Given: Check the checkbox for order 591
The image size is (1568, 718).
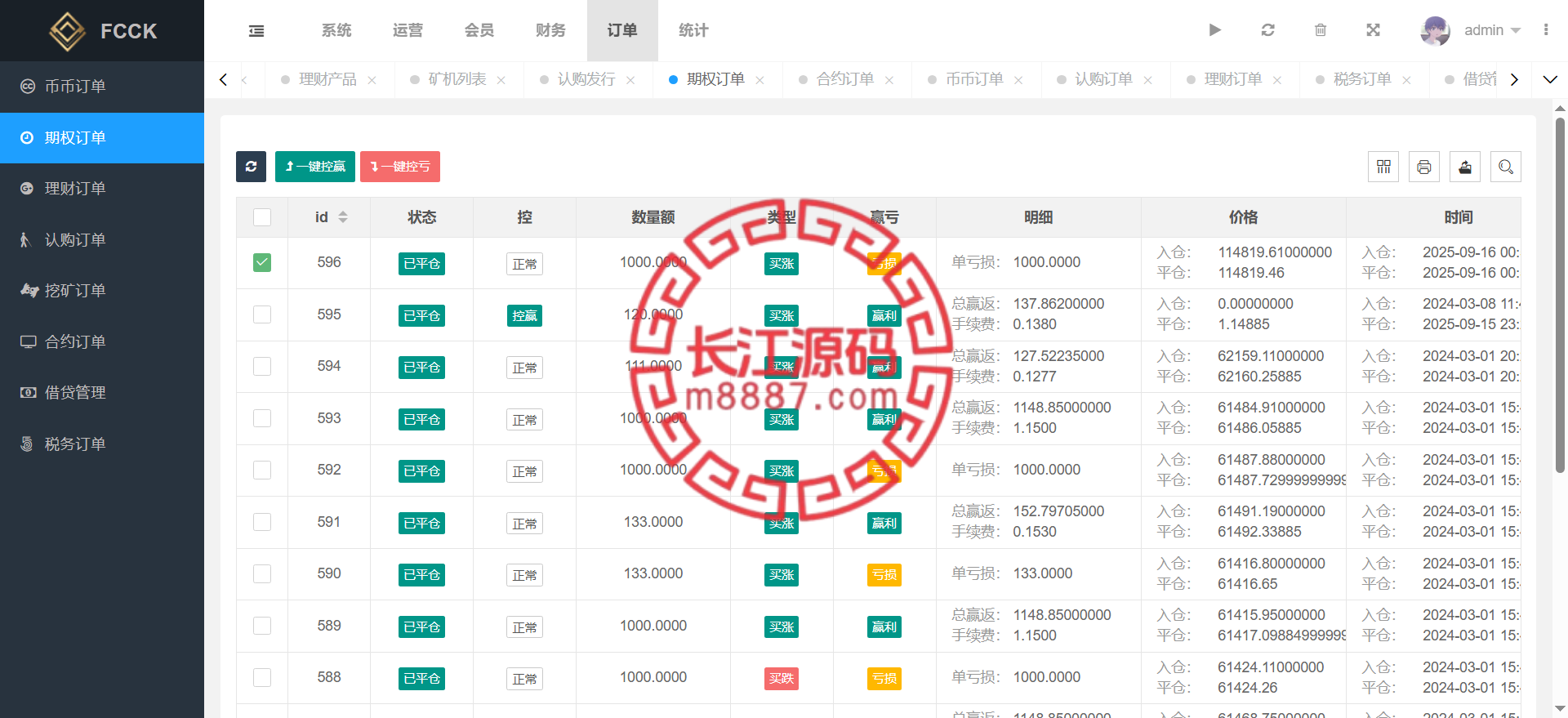Looking at the screenshot, I should (x=262, y=522).
